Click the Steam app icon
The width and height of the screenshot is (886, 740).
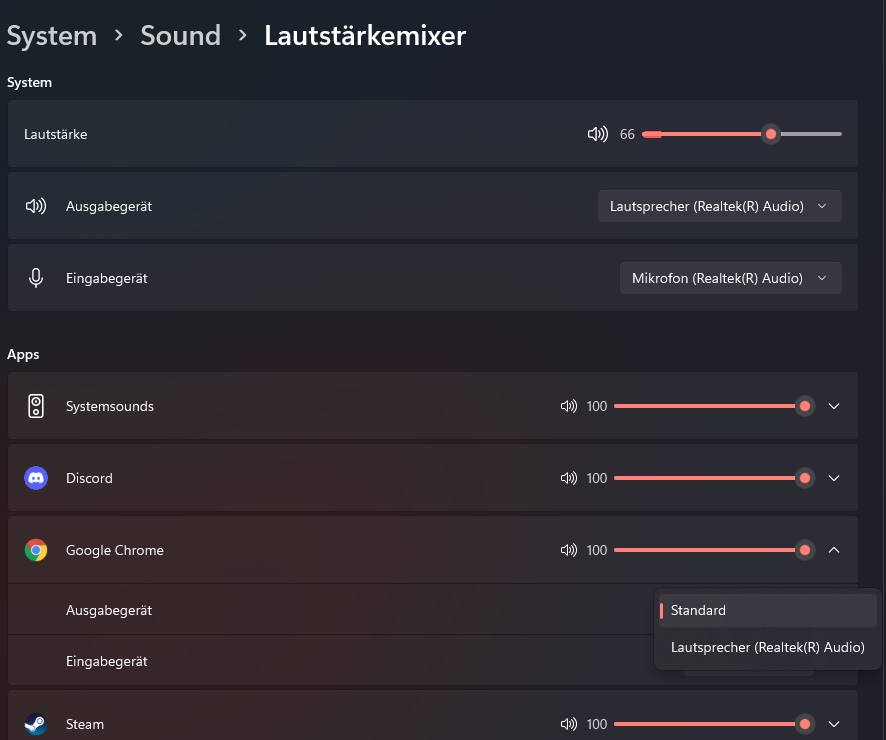36,724
